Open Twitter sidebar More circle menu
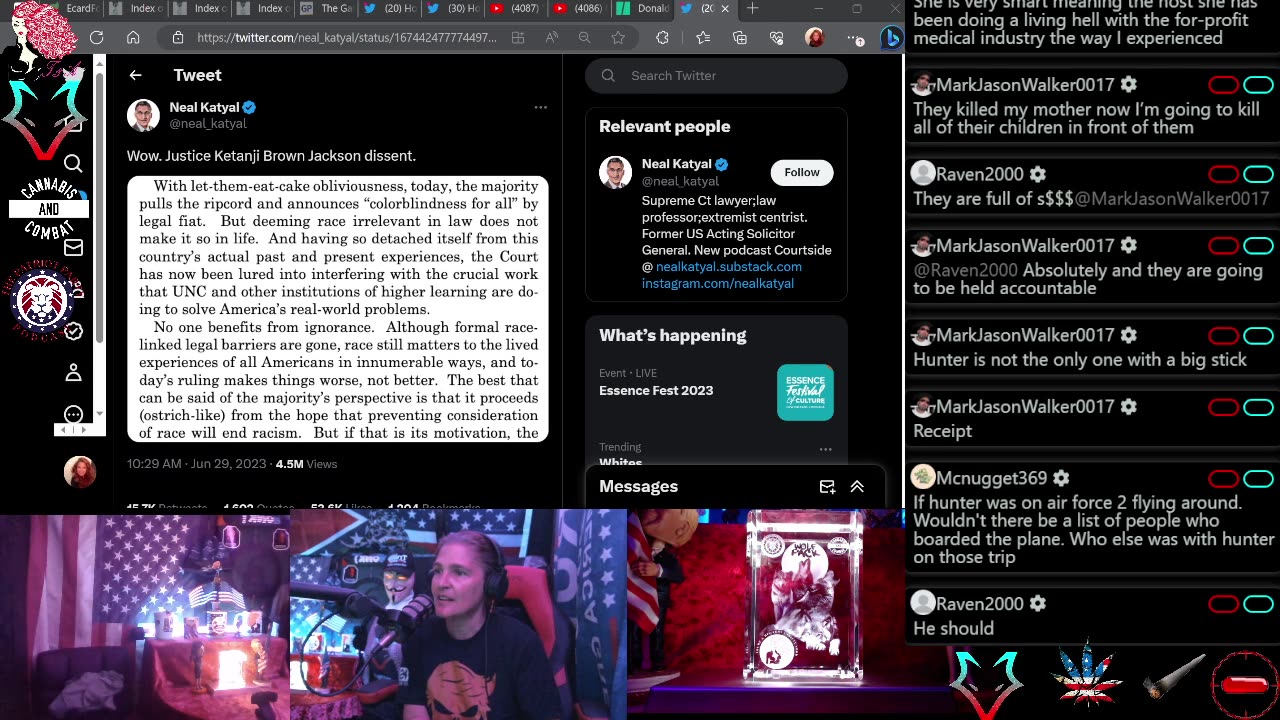The height and width of the screenshot is (720, 1280). (x=73, y=414)
